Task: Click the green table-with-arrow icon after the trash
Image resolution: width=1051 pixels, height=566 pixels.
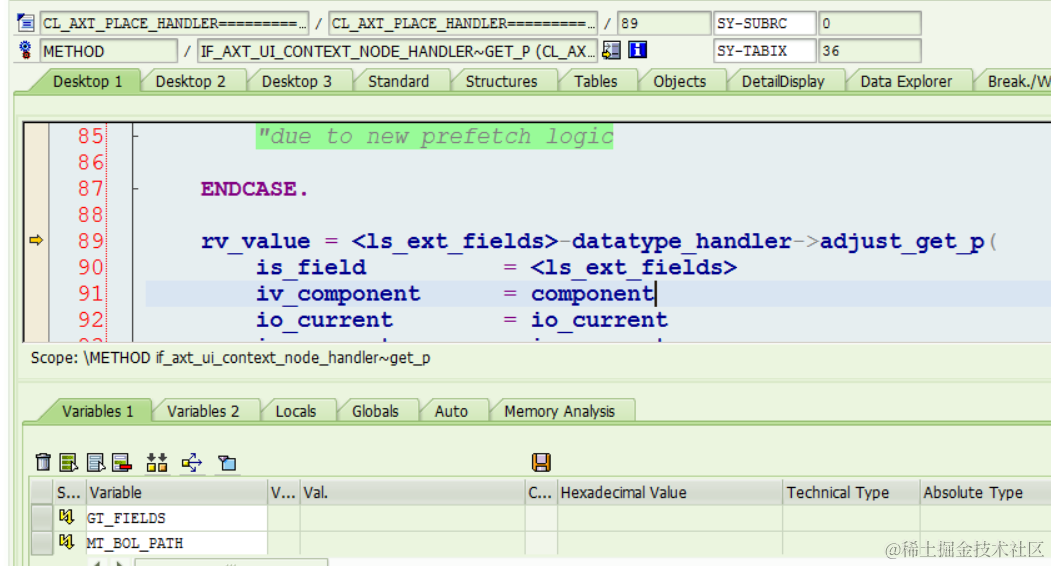Action: point(68,462)
